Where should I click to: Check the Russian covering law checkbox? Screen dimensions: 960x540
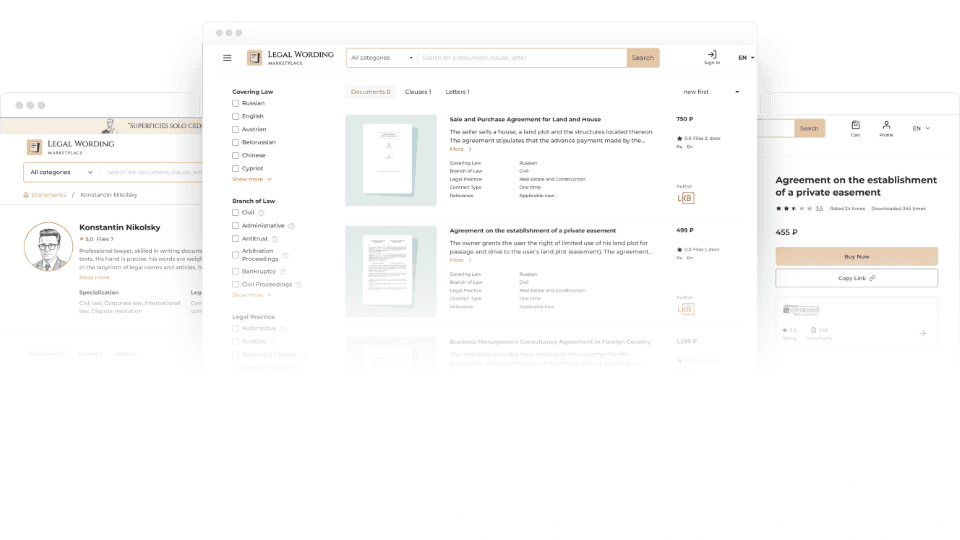coord(236,103)
